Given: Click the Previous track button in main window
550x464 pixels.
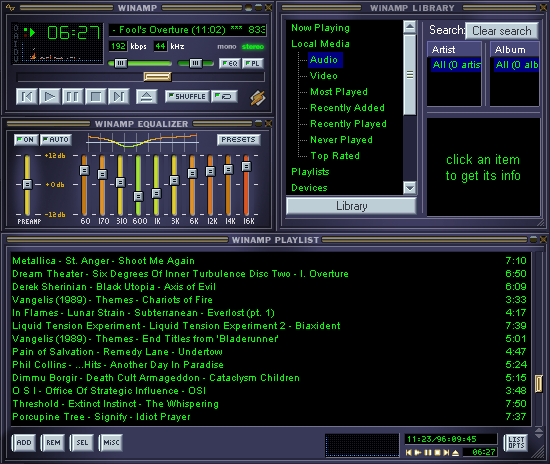Looking at the screenshot, I should point(27,96).
